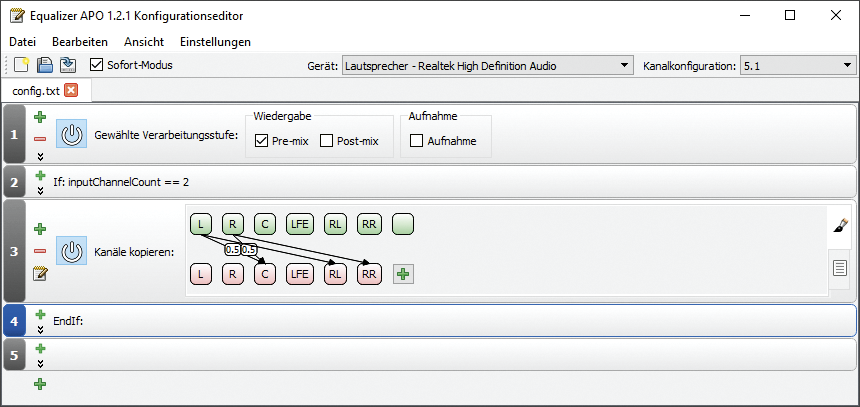Open text edit icon on row 3
Image resolution: width=860 pixels, height=407 pixels.
click(x=40, y=273)
